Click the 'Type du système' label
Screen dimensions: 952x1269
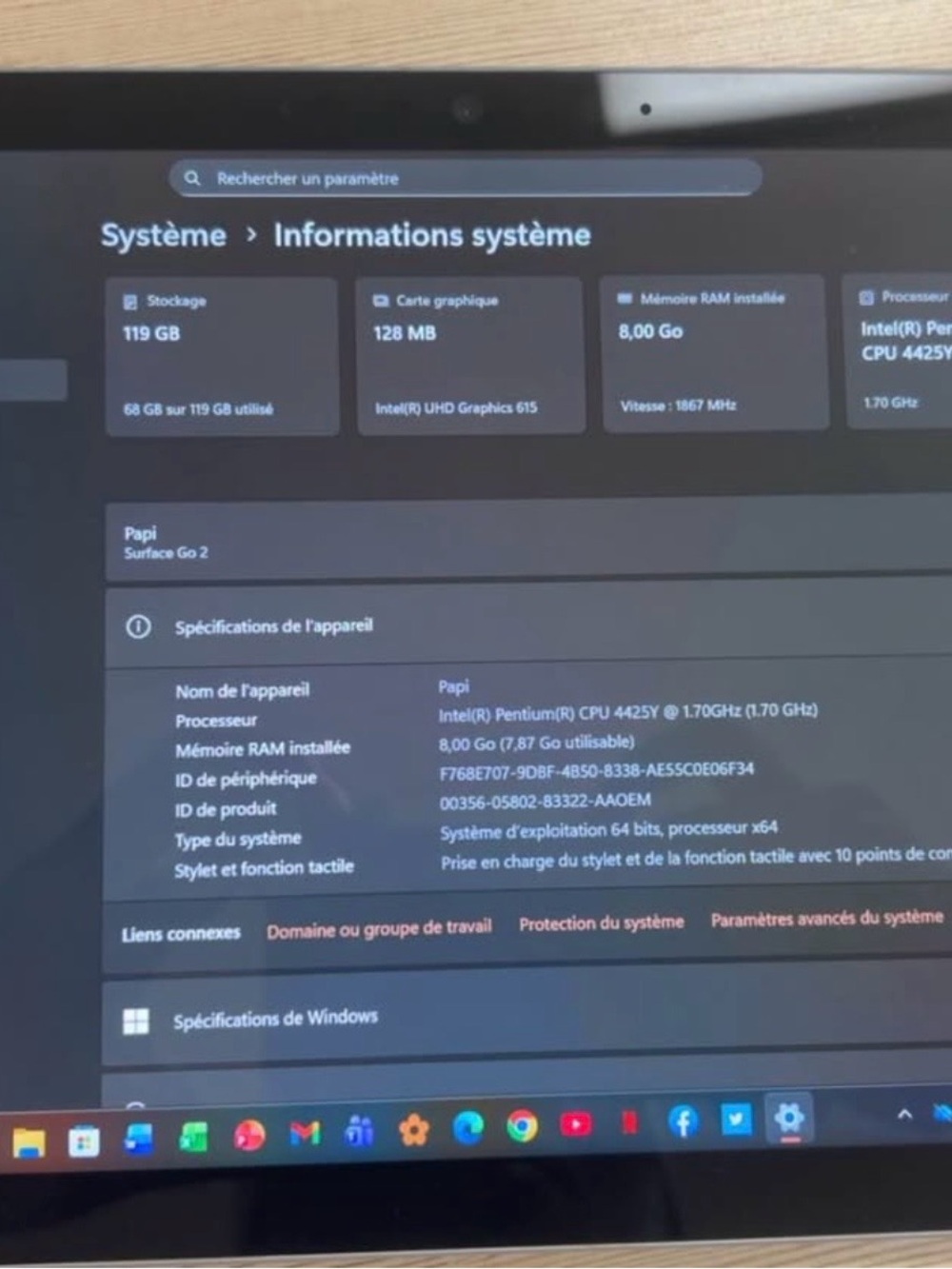(x=238, y=840)
